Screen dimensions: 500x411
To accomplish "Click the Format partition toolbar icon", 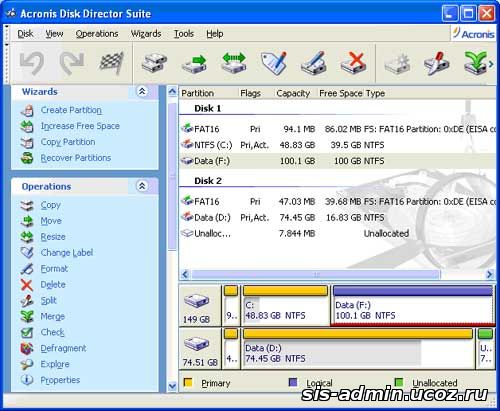I will pyautogui.click(x=314, y=63).
